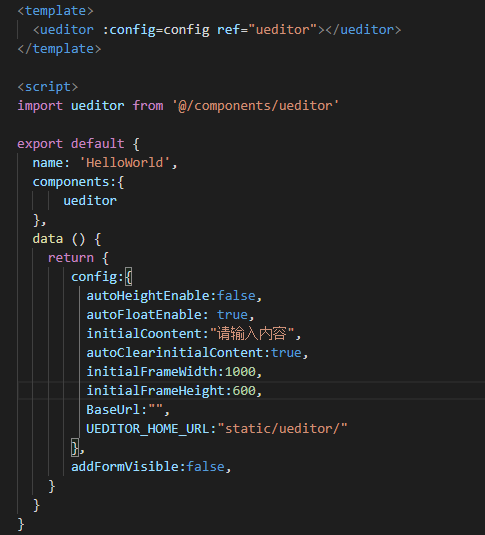485x535 pixels.
Task: Click 'addFormVisible:false' line
Action: [152, 467]
